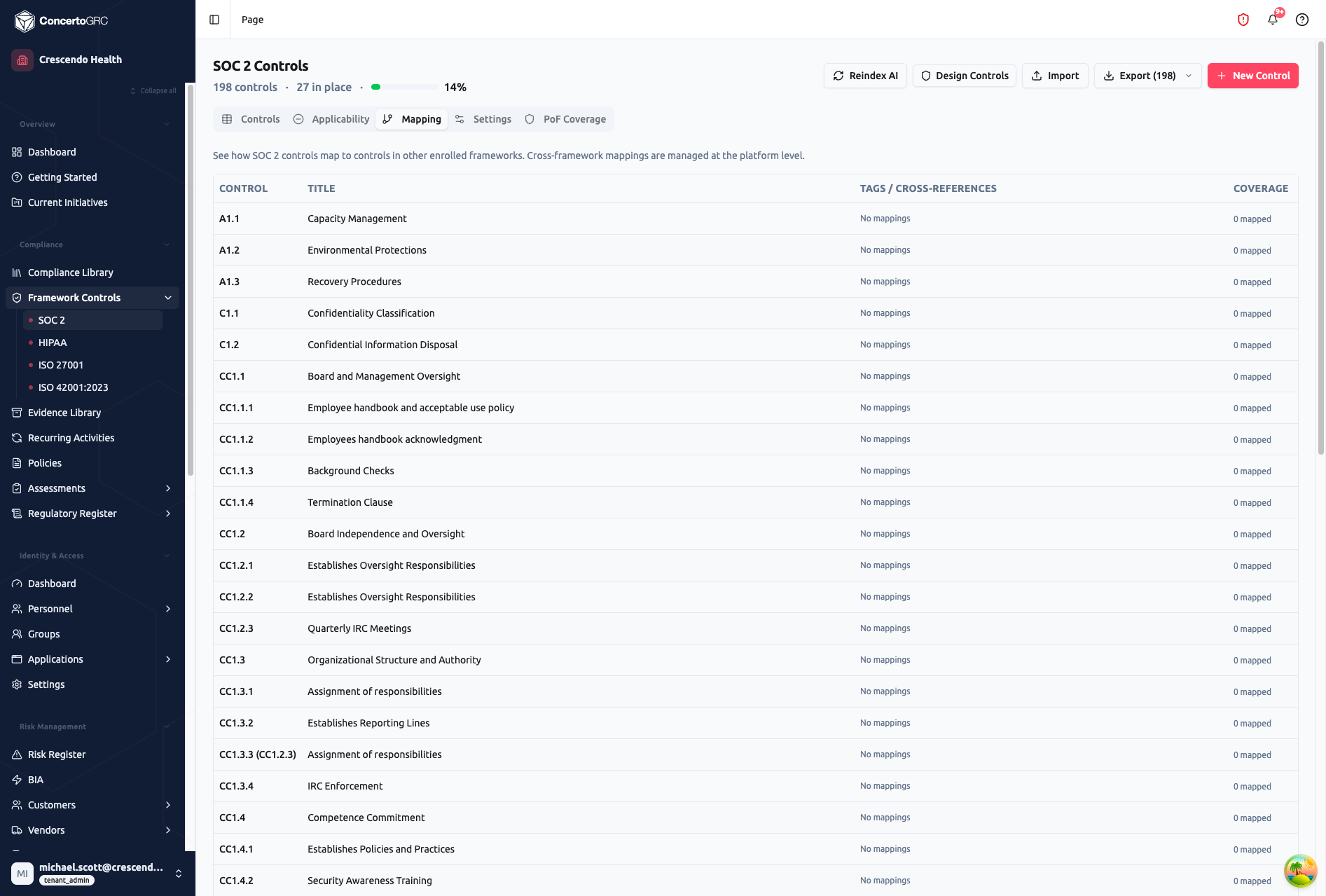Open the help question mark icon
Viewport: 1326px width, 896px height.
click(x=1302, y=20)
